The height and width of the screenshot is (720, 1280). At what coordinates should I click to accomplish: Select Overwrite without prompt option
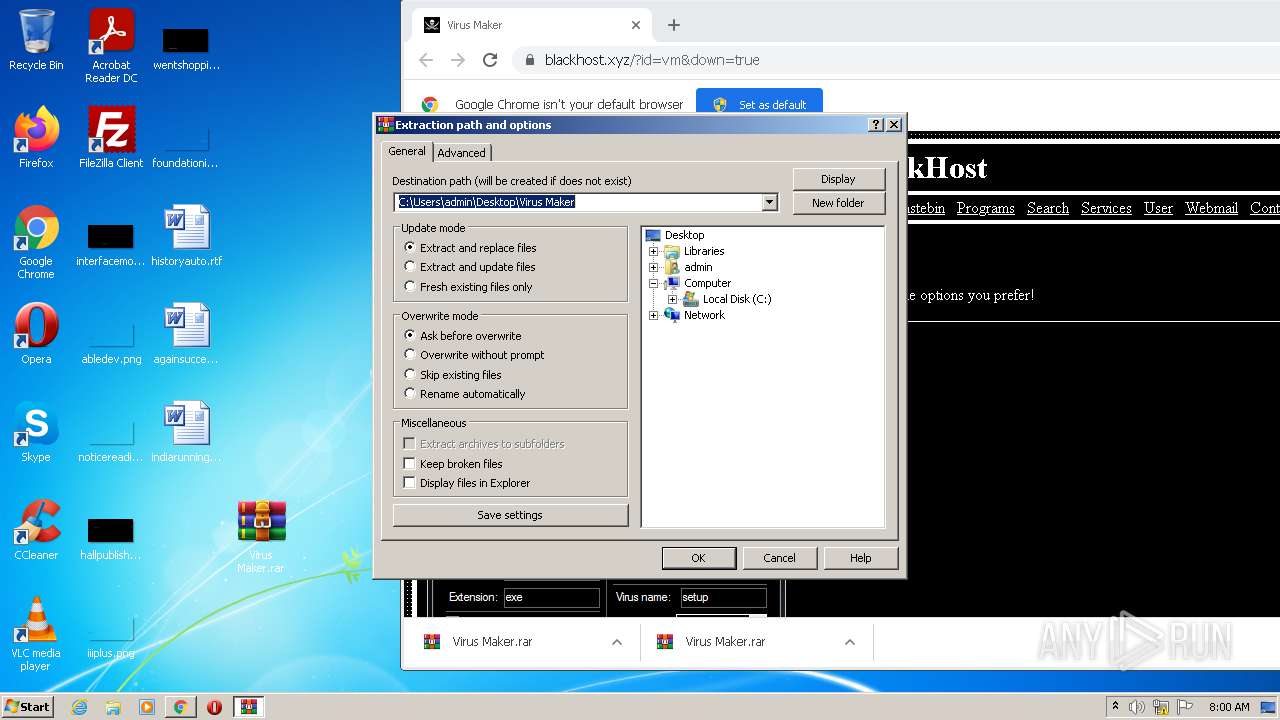pos(474,355)
